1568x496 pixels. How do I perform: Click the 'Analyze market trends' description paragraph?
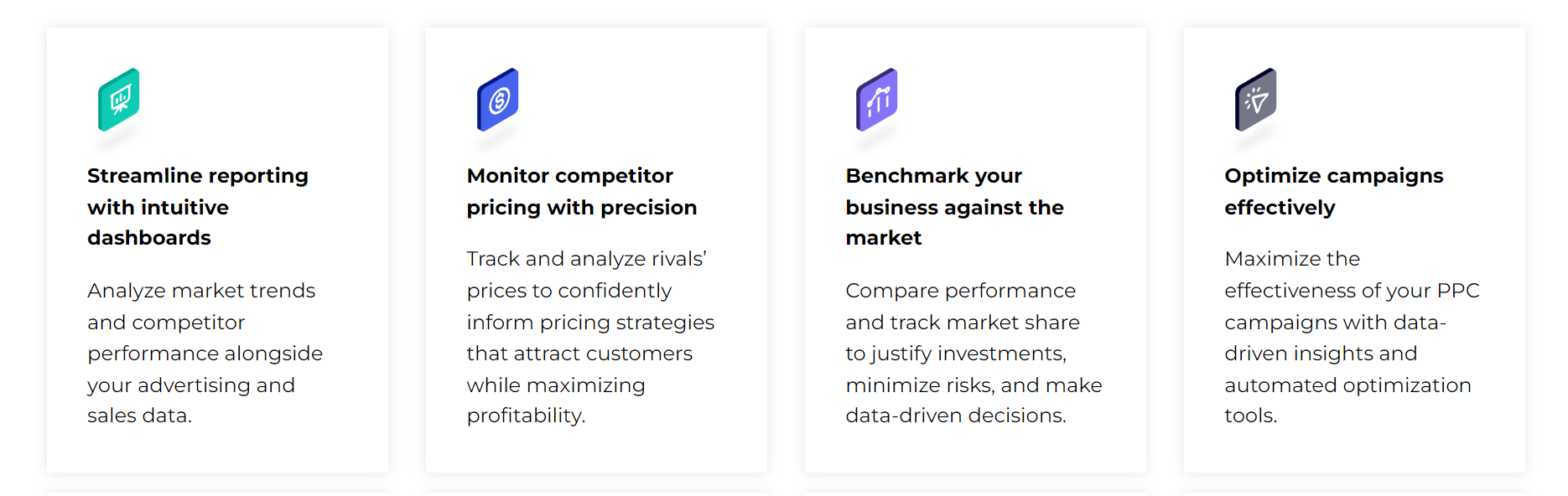(205, 353)
